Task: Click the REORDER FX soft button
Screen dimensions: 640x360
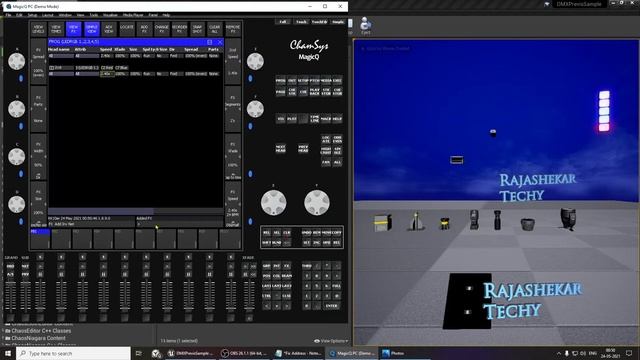Action: coord(179,29)
